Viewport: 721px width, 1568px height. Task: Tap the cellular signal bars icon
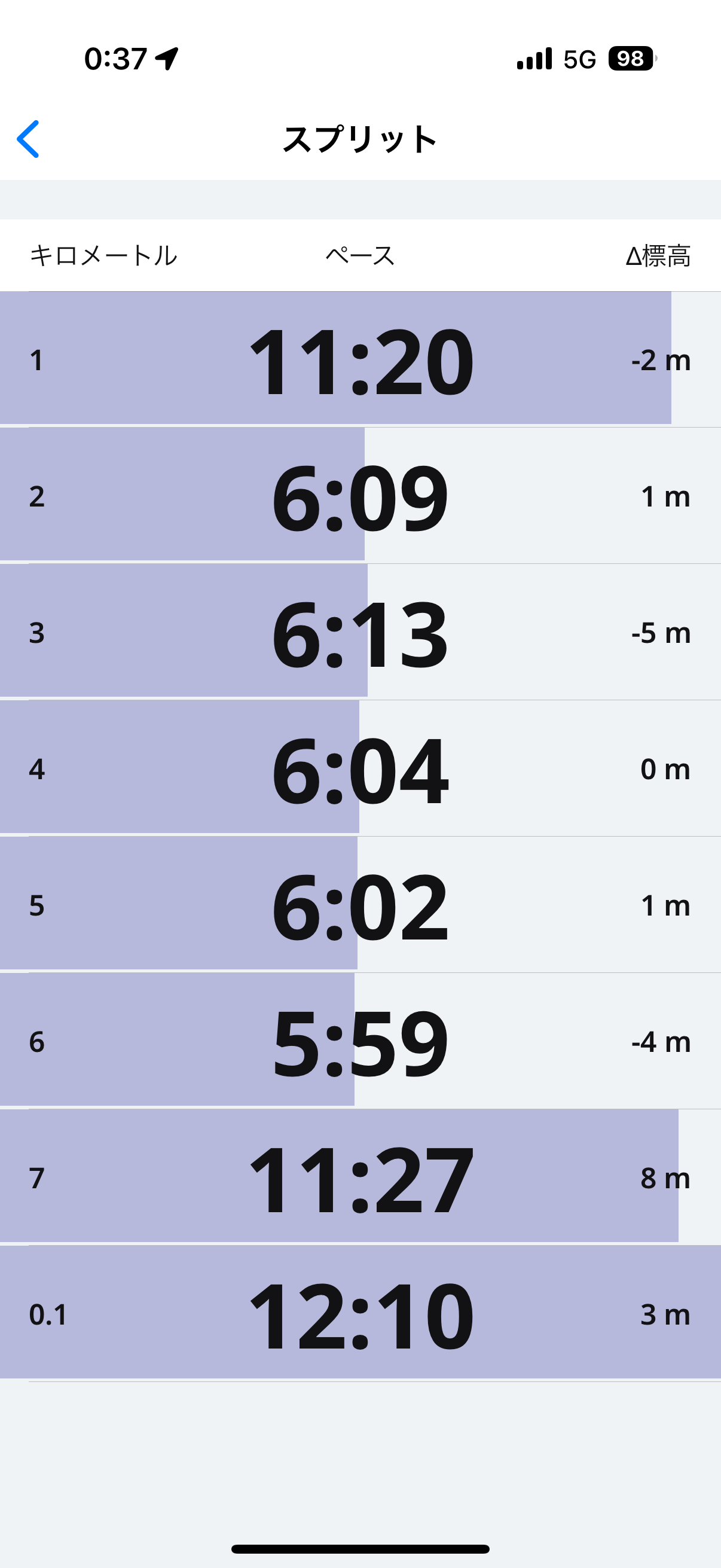tap(534, 59)
